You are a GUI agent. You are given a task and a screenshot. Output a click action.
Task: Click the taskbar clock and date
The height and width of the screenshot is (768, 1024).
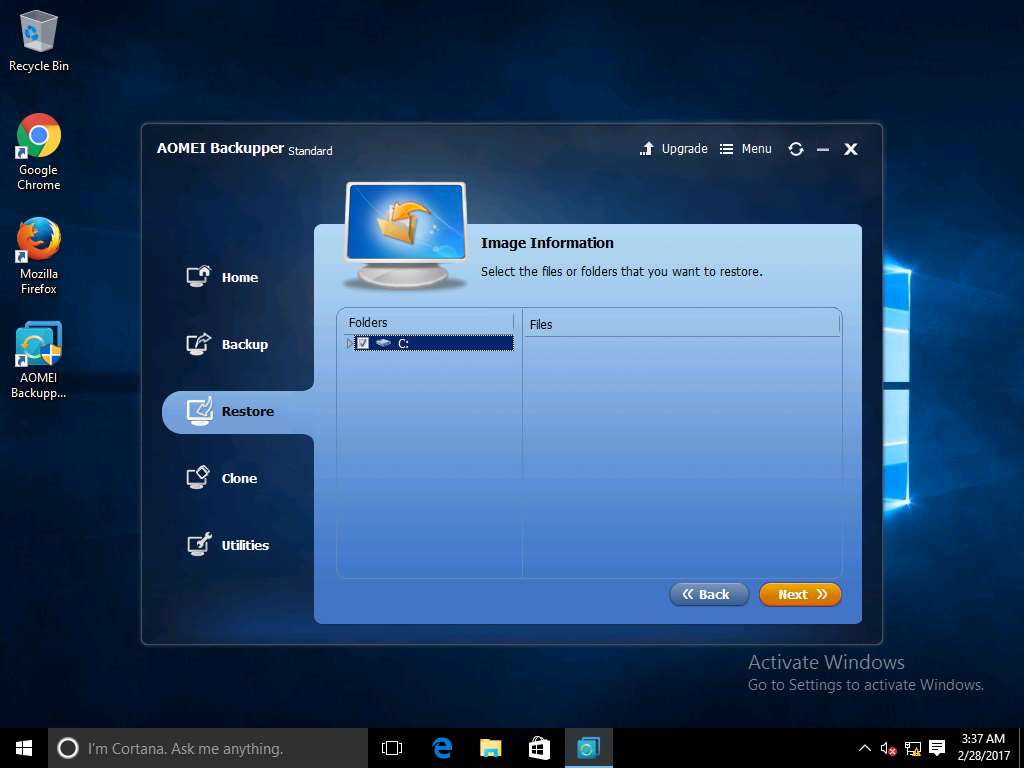(x=984, y=748)
